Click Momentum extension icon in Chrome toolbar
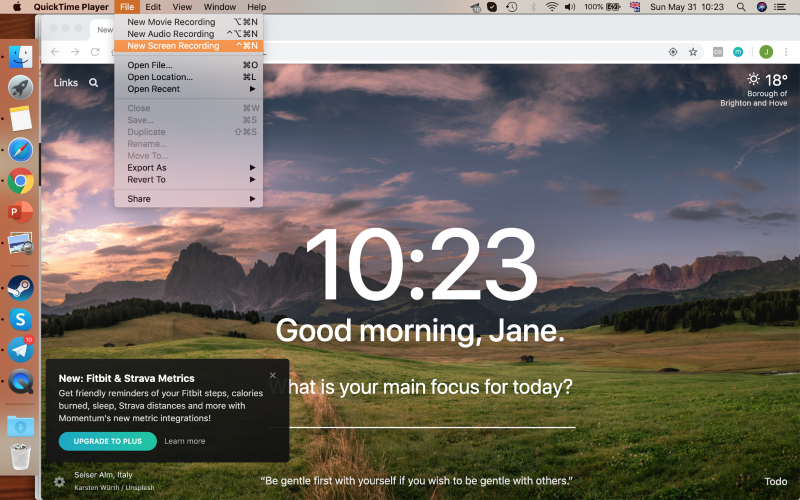The height and width of the screenshot is (500, 800). coord(738,52)
